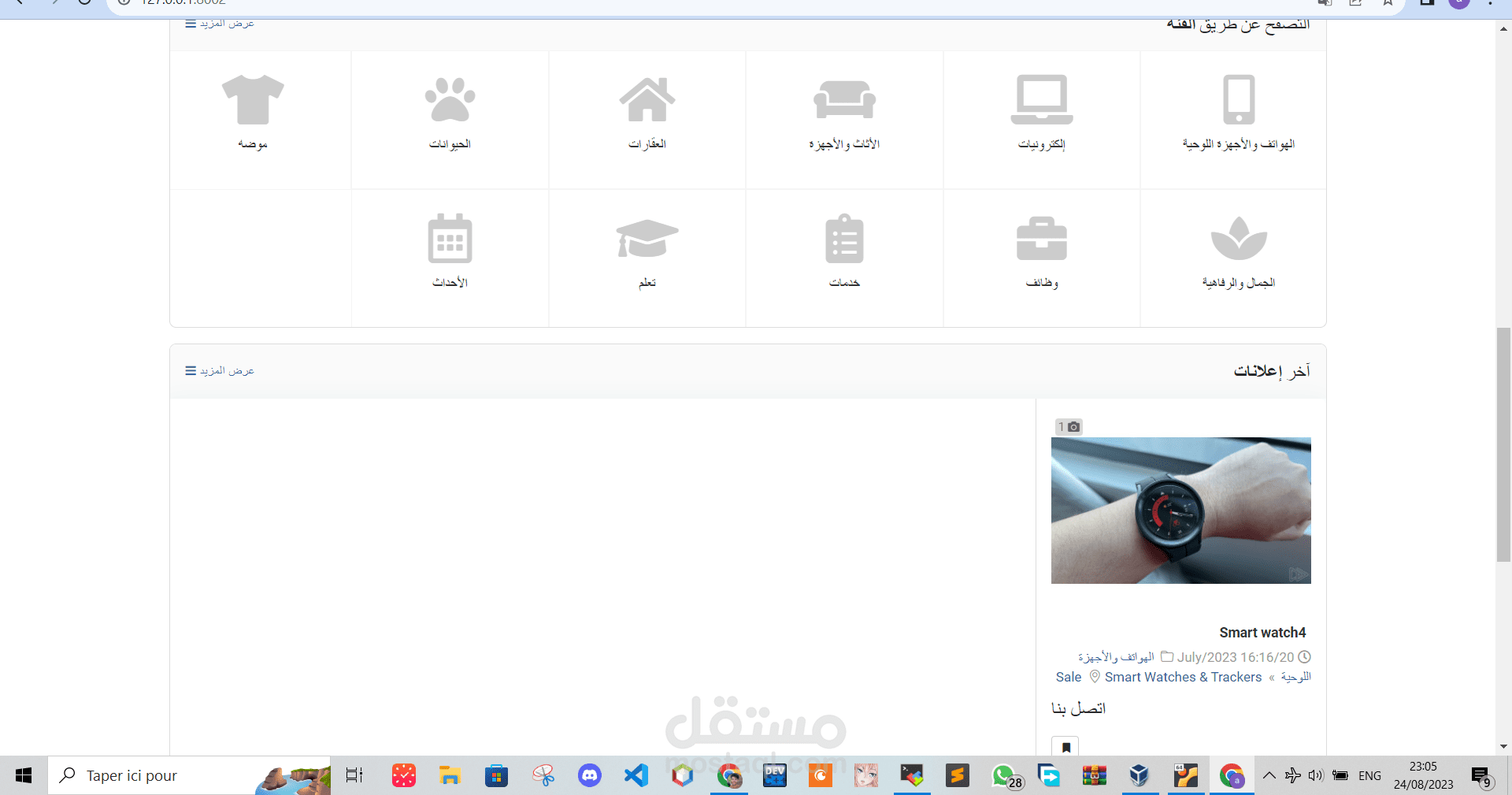Open the notification center icon
Image resolution: width=1512 pixels, height=795 pixels.
coord(1482,777)
